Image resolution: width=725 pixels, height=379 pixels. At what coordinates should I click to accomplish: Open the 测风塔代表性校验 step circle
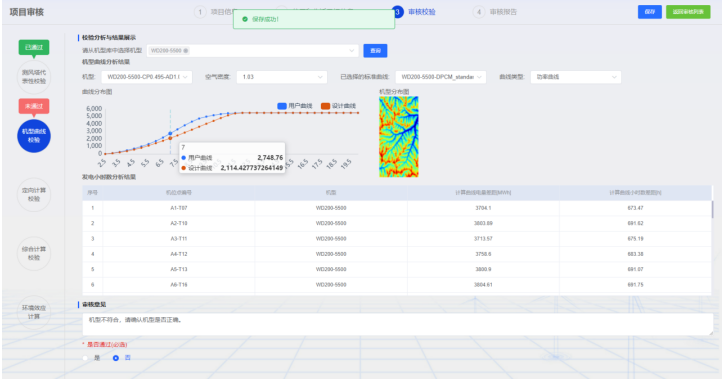[34, 77]
